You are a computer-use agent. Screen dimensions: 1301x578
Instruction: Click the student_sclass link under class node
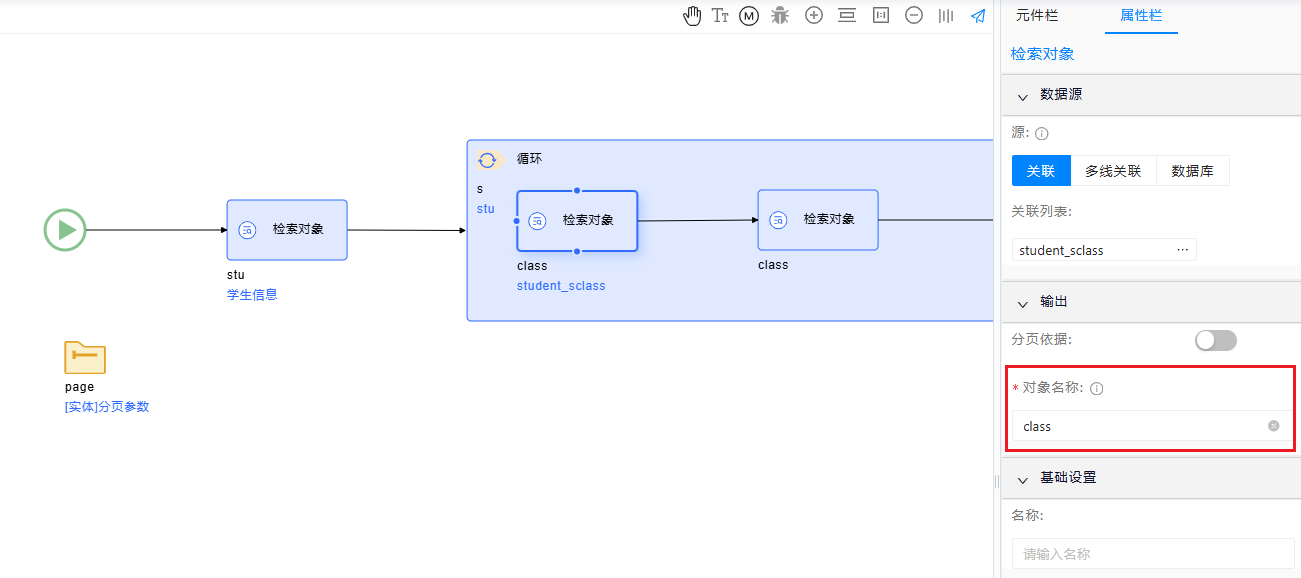[x=561, y=286]
